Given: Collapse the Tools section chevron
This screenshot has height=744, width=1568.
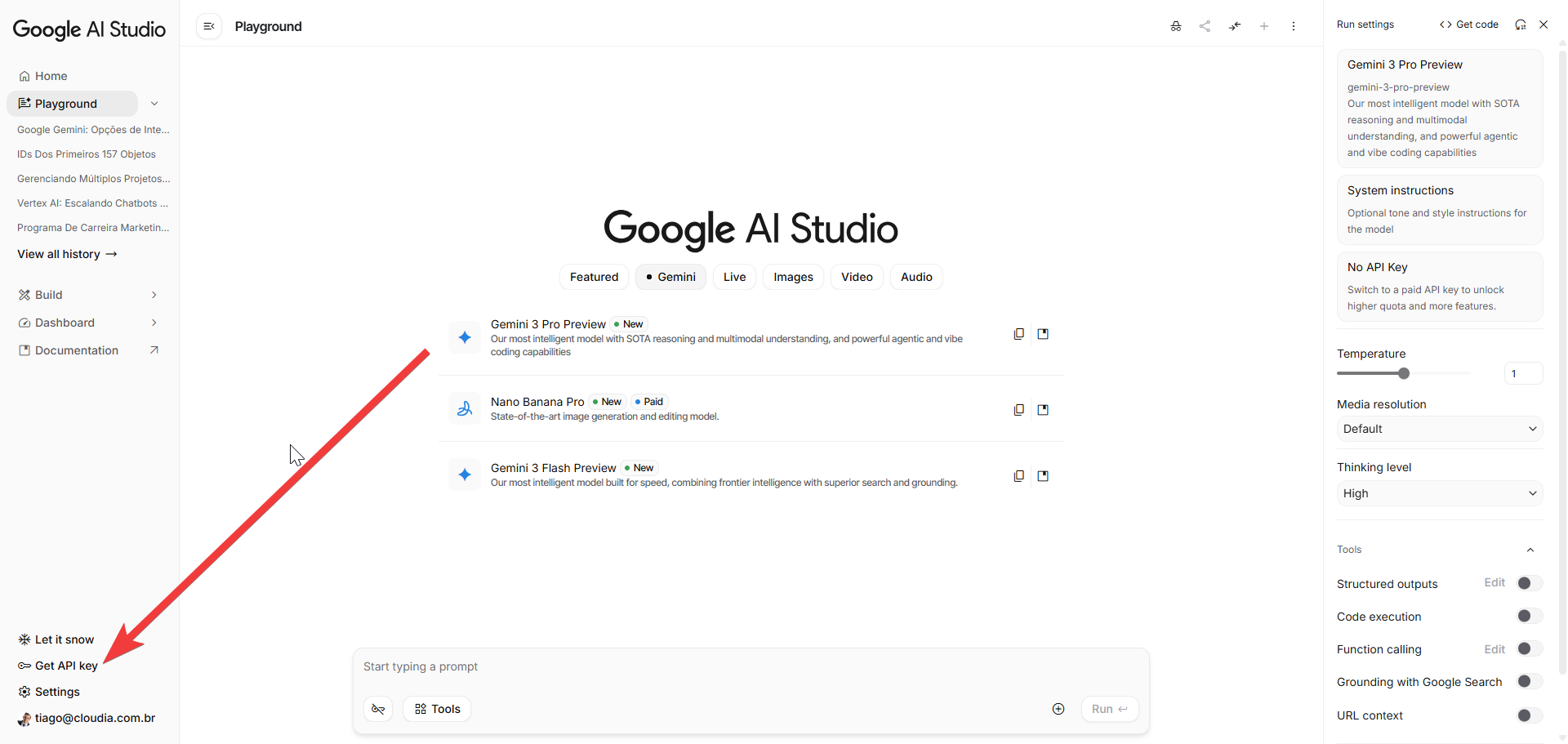Looking at the screenshot, I should click(1530, 550).
